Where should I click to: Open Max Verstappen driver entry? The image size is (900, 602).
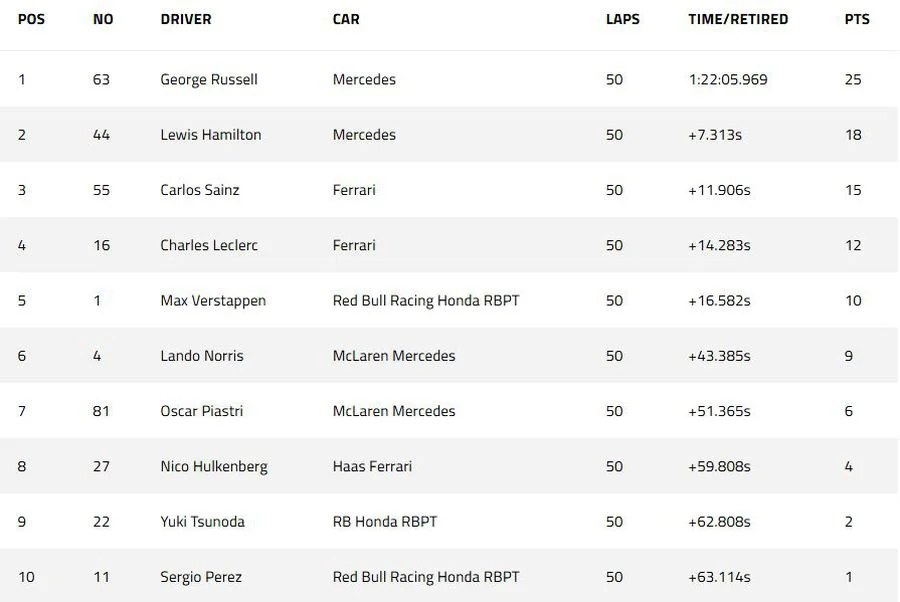(213, 301)
